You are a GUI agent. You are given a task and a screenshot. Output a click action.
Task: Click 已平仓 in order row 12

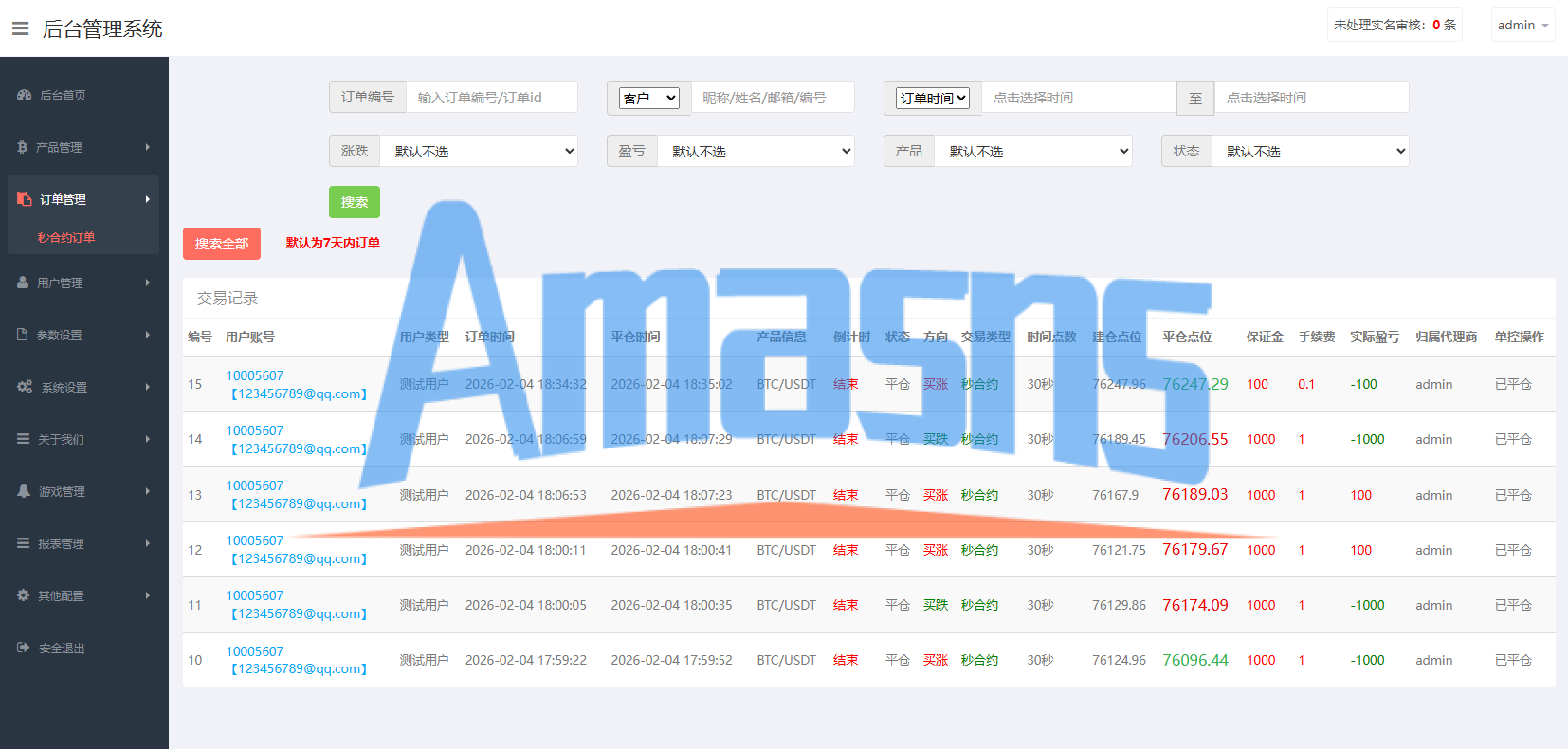1513,550
